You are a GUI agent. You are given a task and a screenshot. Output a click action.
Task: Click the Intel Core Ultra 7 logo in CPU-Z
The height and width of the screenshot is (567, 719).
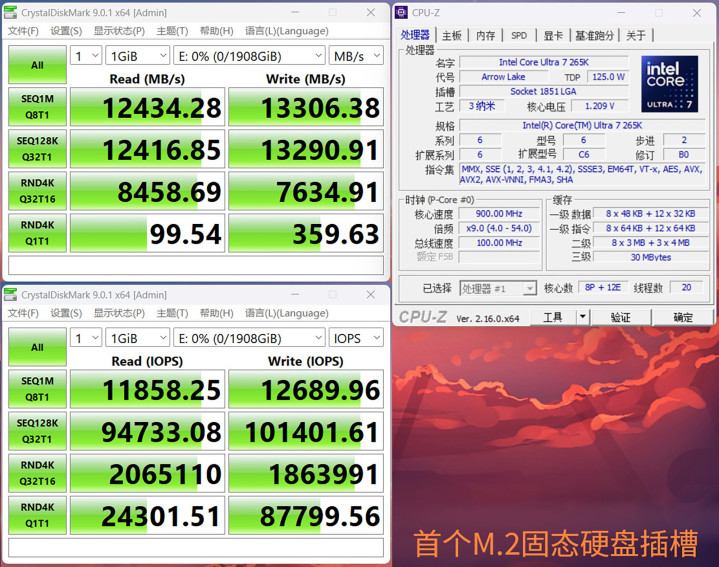pyautogui.click(x=669, y=84)
